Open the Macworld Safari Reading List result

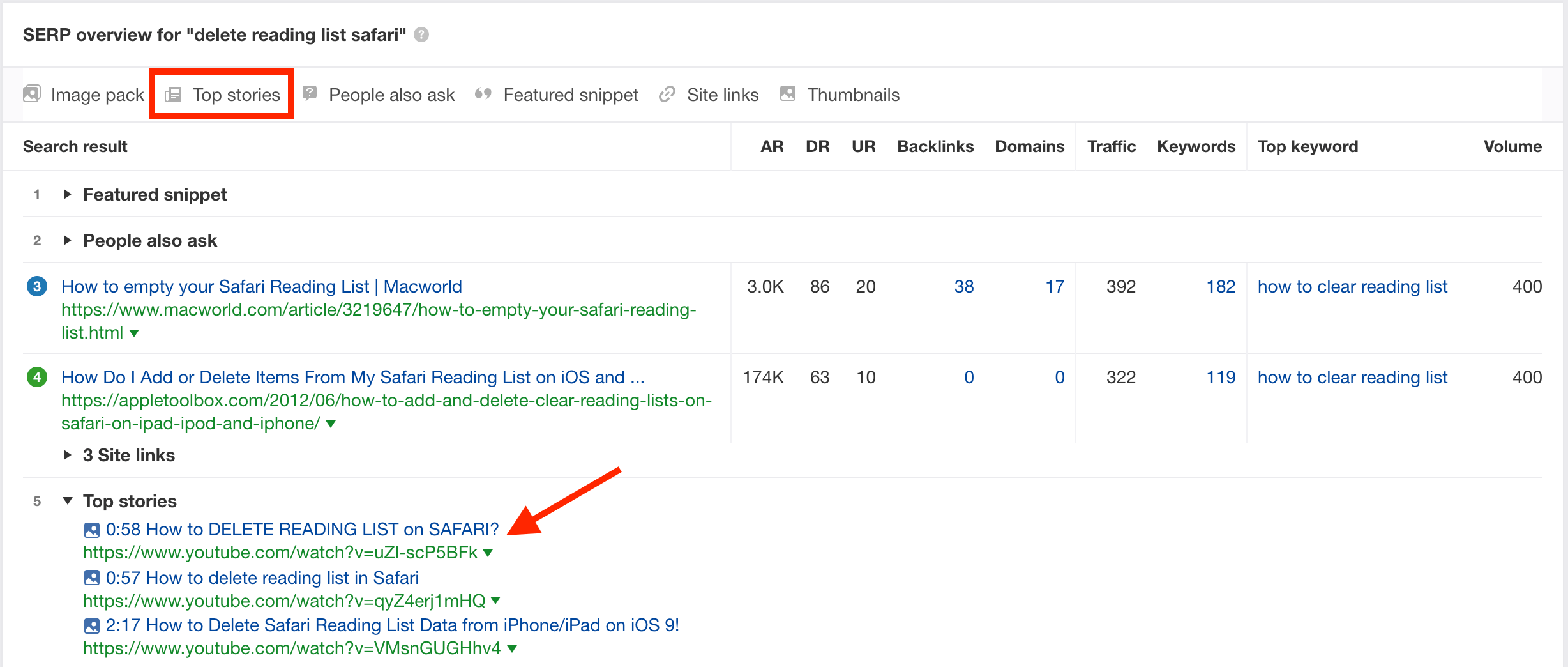[261, 286]
